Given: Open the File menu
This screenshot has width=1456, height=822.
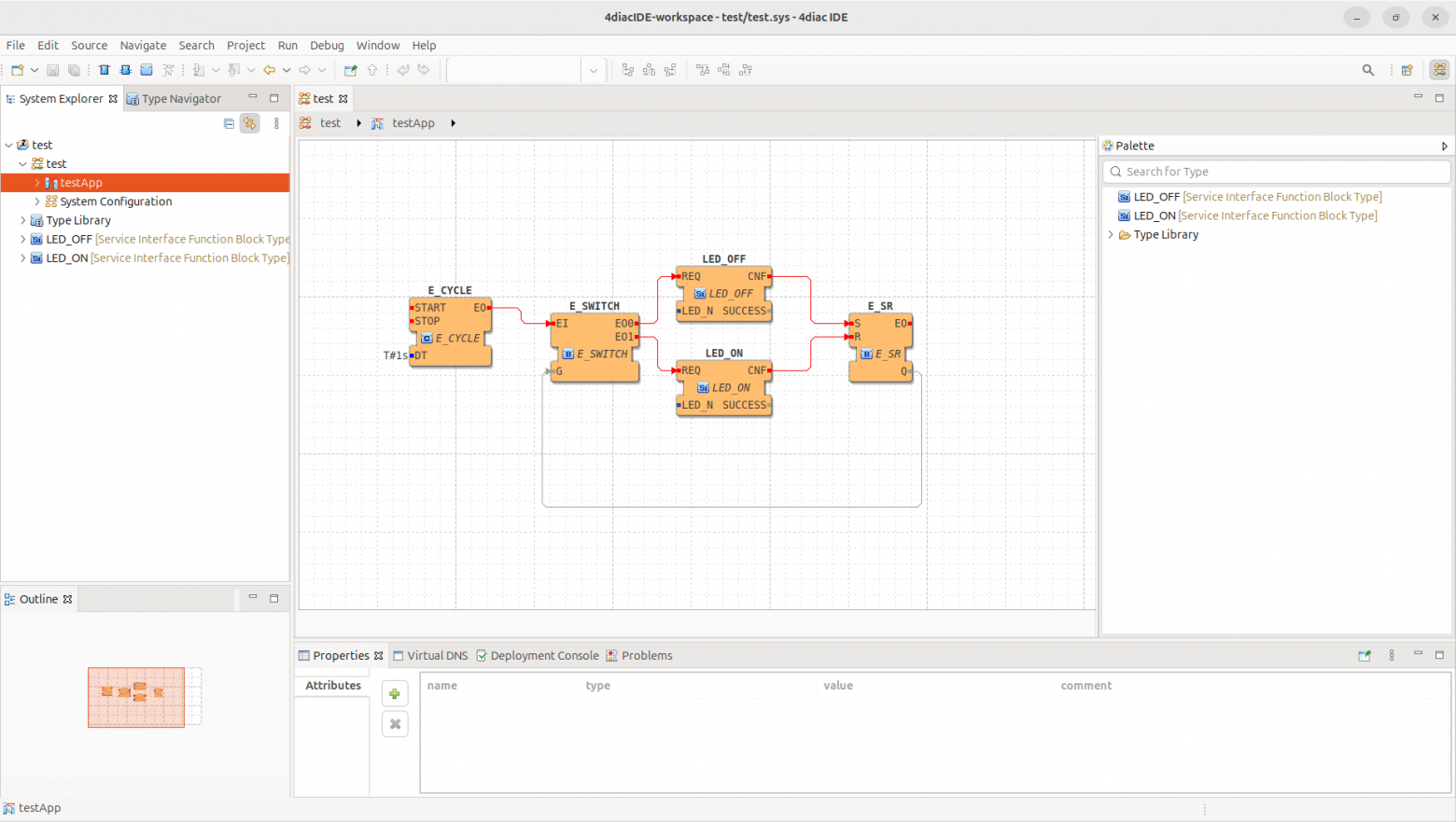Looking at the screenshot, I should click(16, 45).
